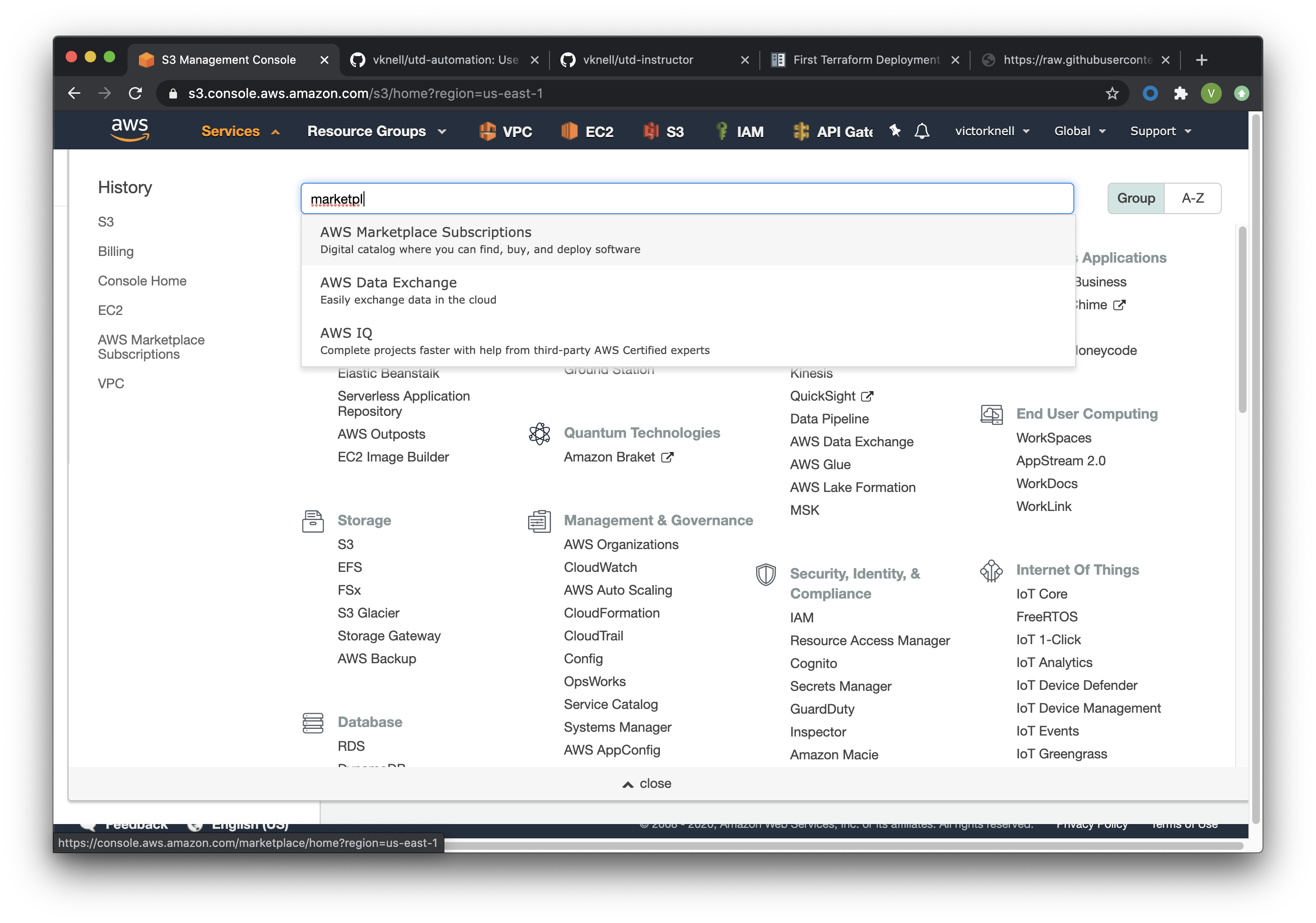
Task: Click the browser address bar URL
Action: tap(365, 93)
